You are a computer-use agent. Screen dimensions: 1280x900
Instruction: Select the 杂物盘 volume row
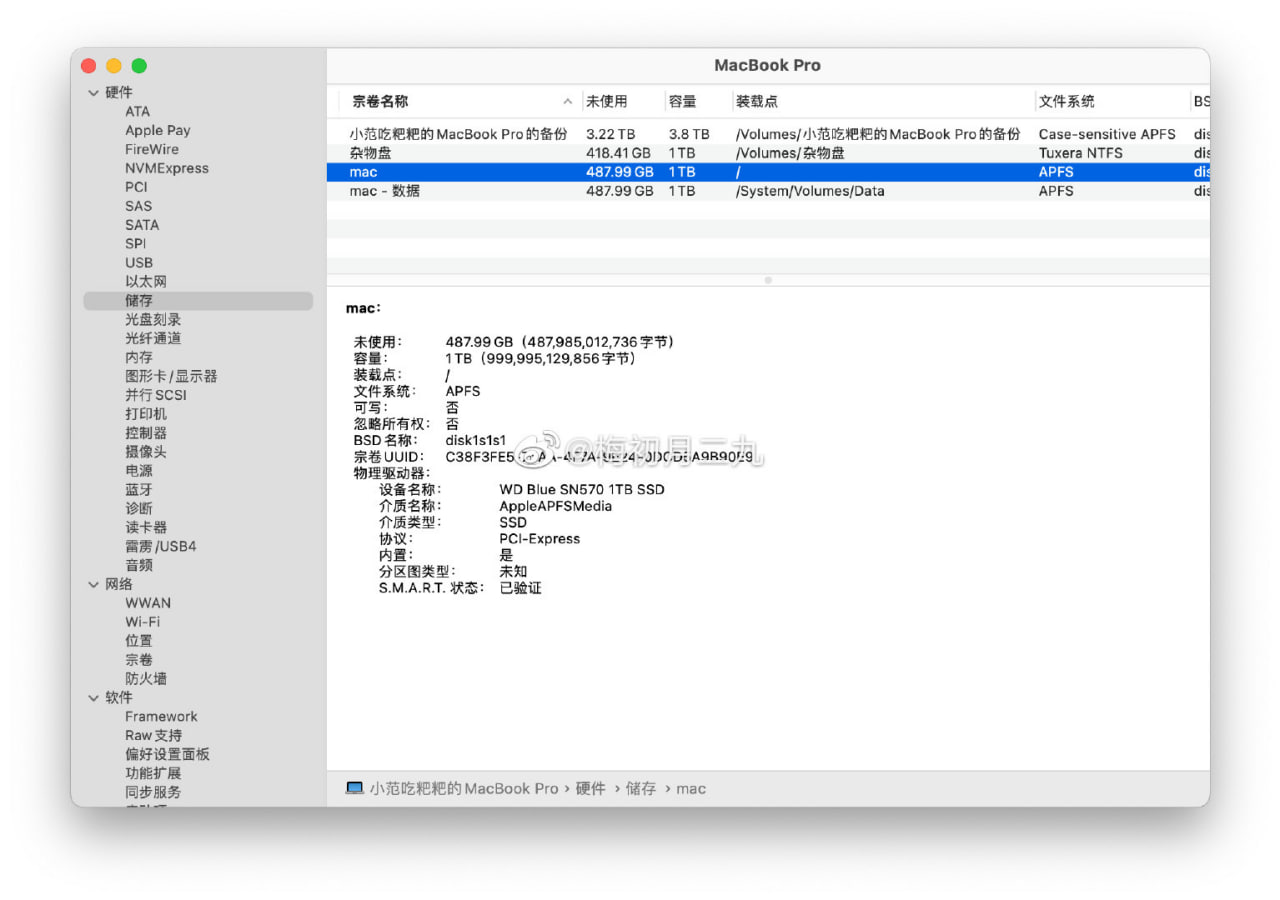(x=768, y=153)
